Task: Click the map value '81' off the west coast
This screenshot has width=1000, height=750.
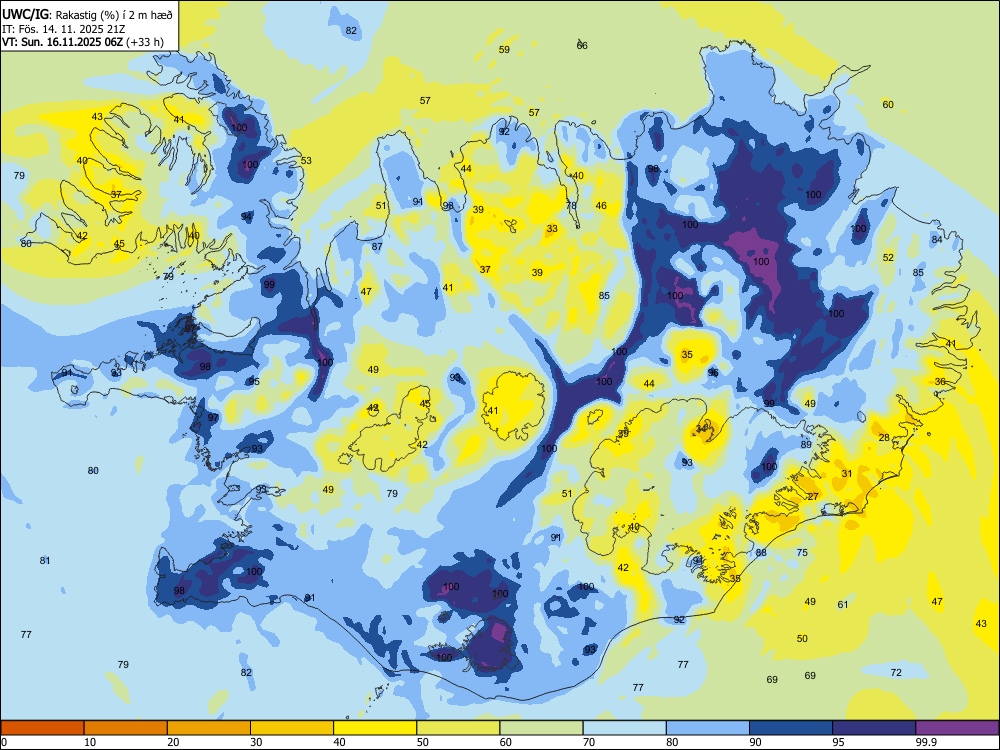Action: (x=45, y=561)
